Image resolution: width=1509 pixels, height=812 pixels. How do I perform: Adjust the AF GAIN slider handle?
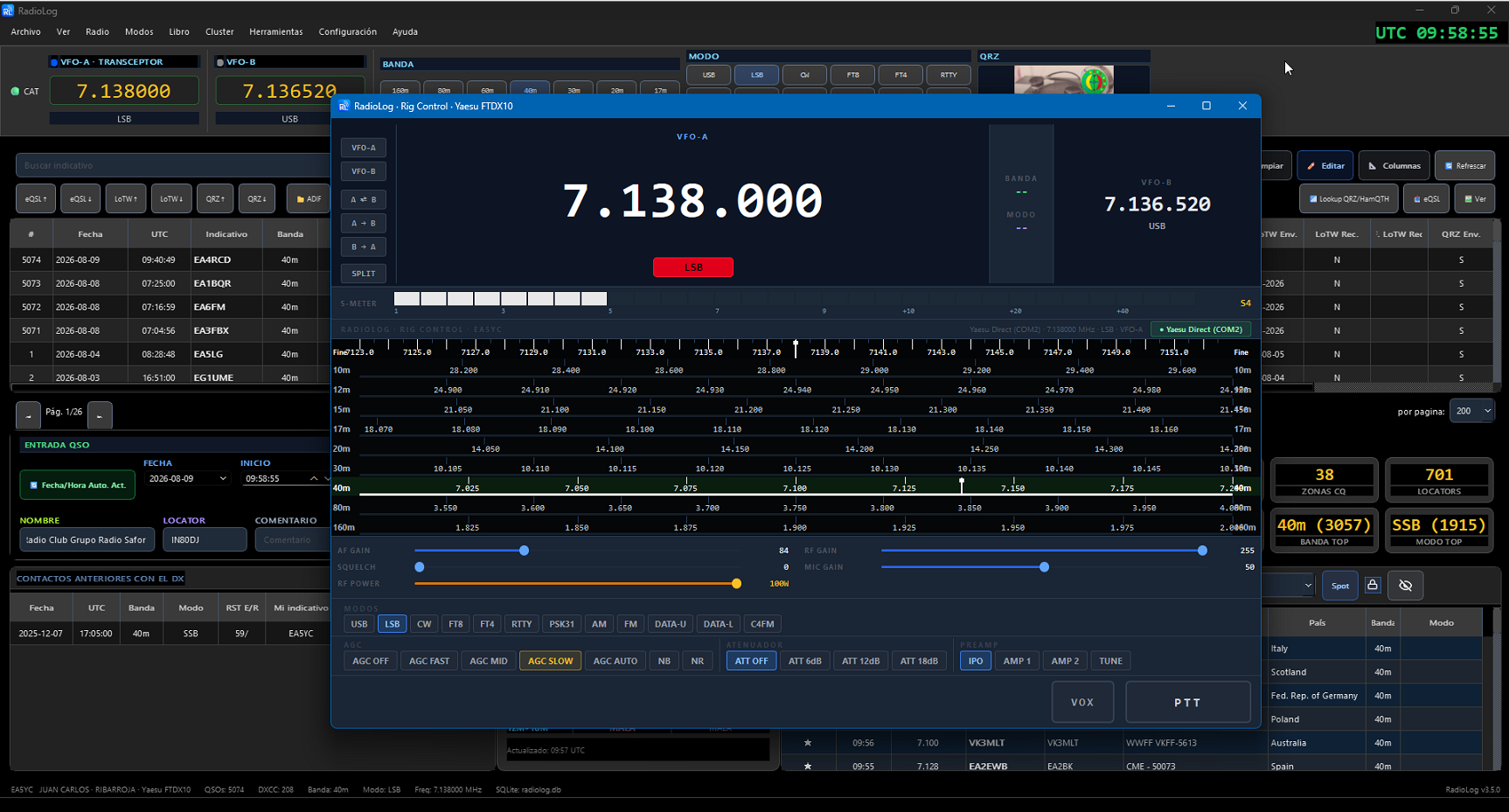coord(524,551)
